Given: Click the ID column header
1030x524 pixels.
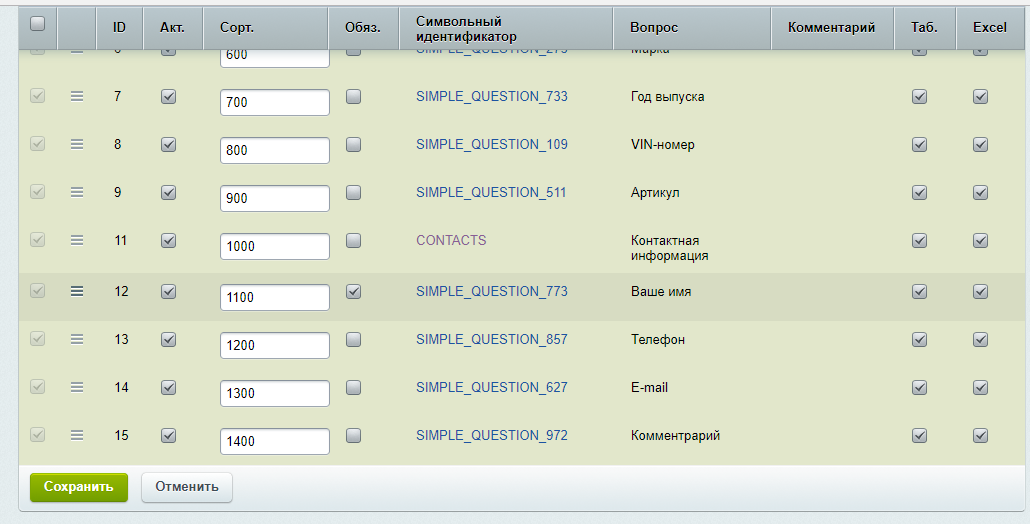Looking at the screenshot, I should [118, 28].
